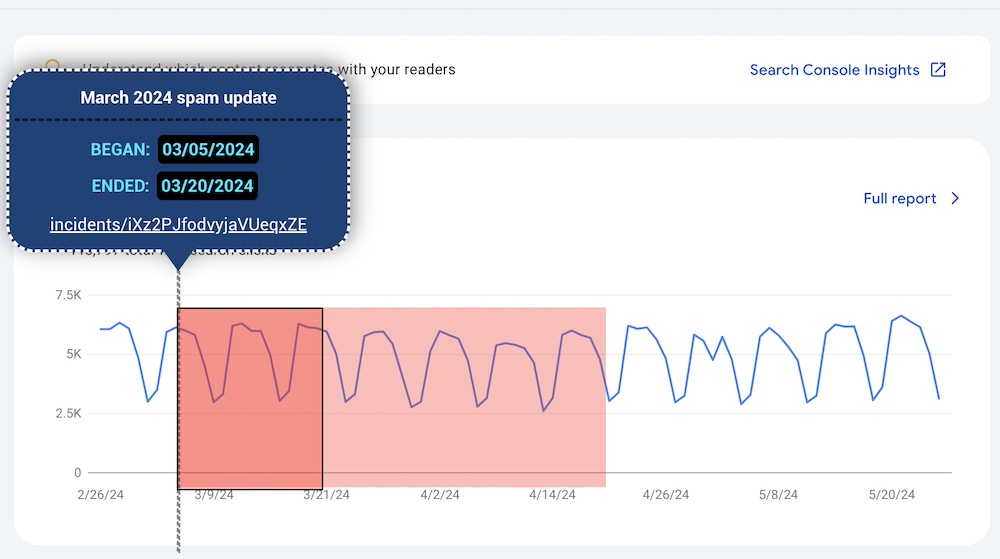The width and height of the screenshot is (1000, 559).
Task: Click the dashed vertical marker line below the tooltip
Action: point(178,520)
